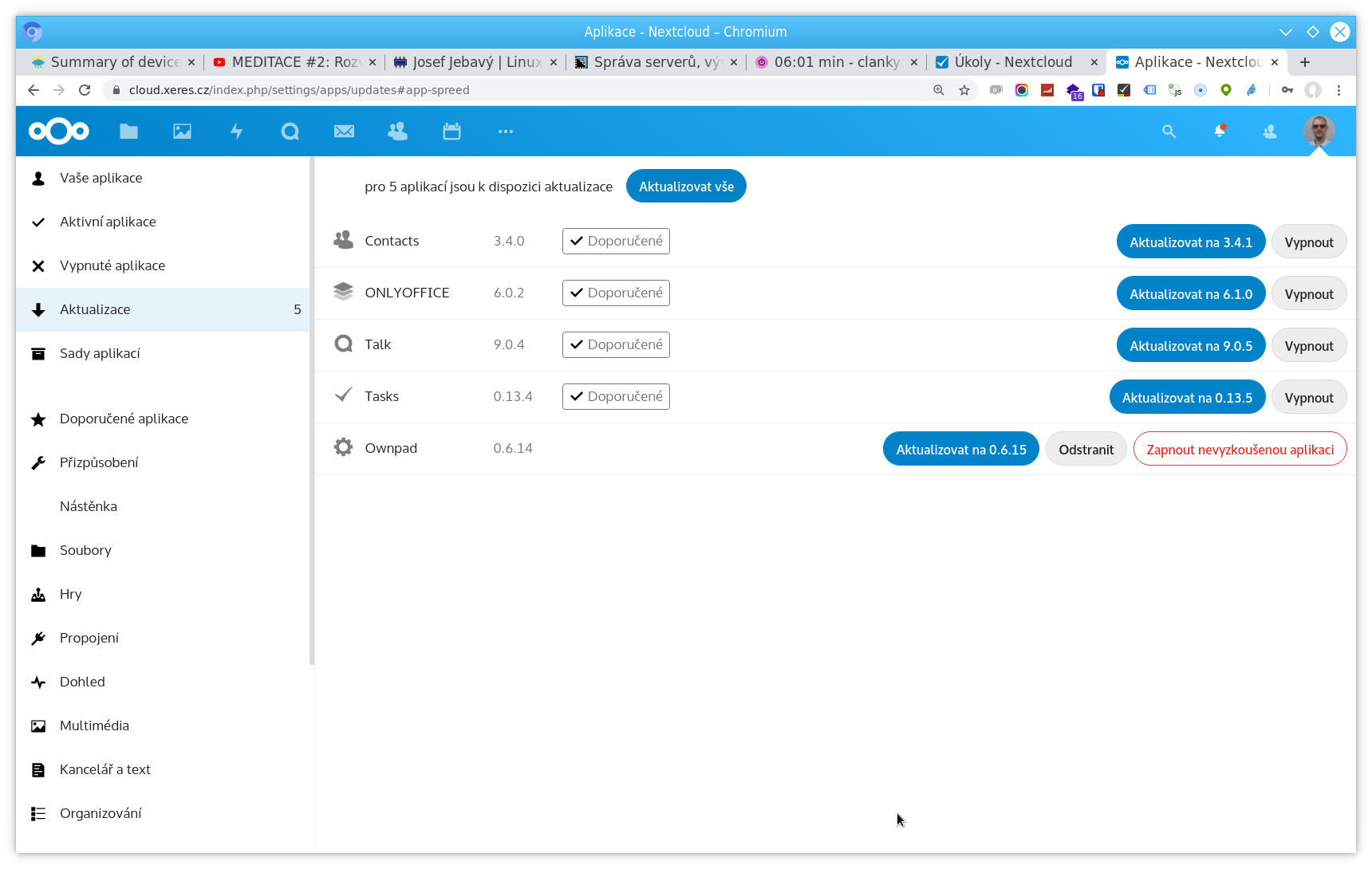
Task: Open the Activity lightning icon
Action: (x=236, y=132)
